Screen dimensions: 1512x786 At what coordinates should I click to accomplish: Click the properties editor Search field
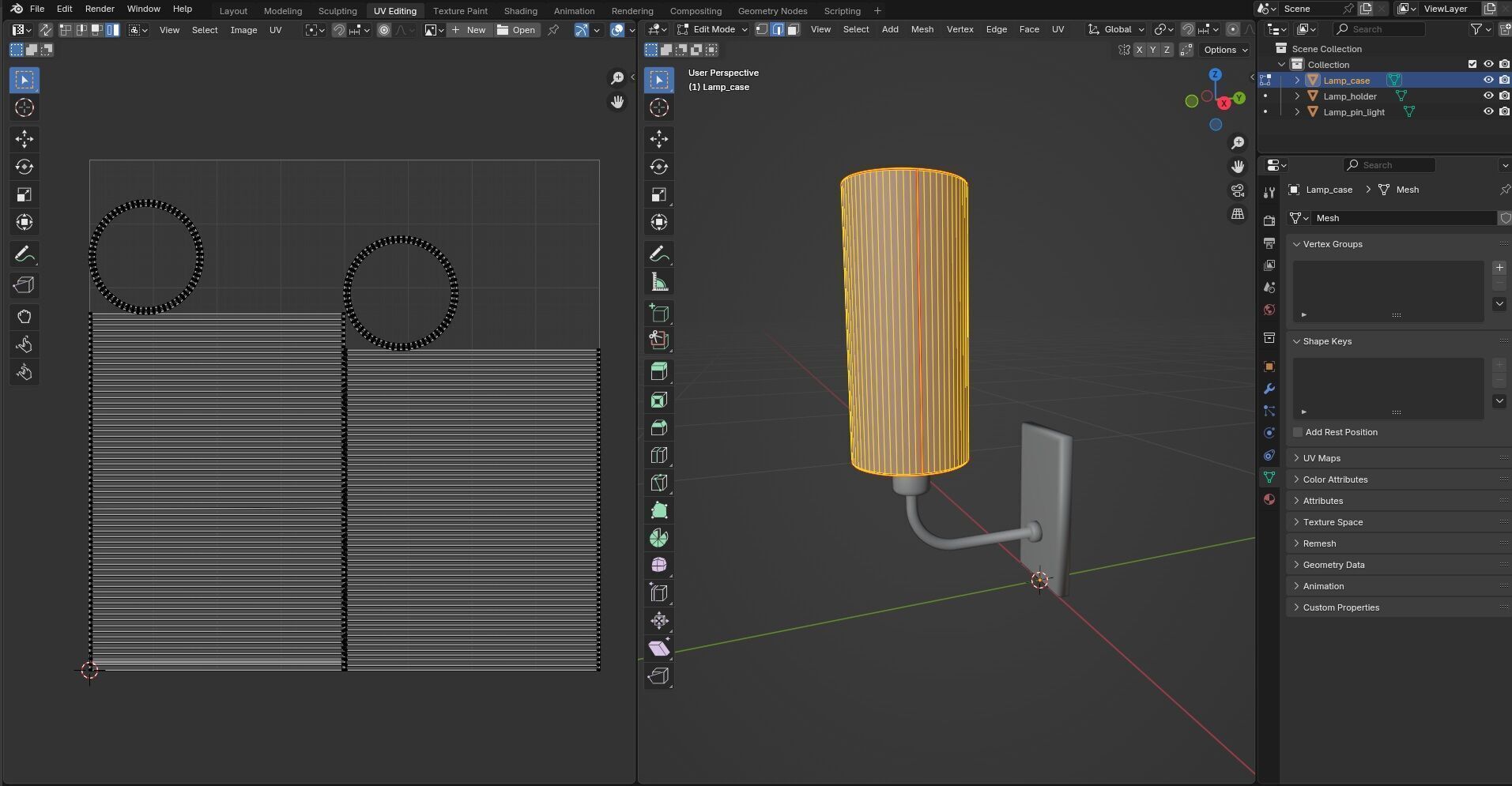point(1389,165)
